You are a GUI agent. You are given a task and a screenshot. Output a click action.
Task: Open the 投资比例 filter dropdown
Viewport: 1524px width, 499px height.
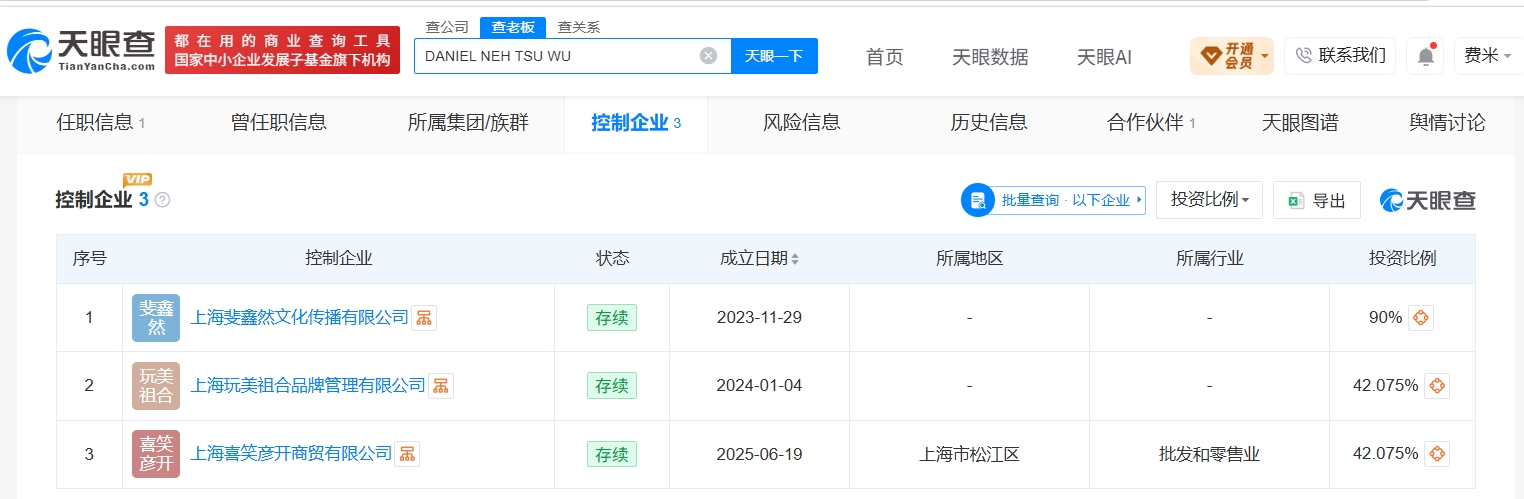(1209, 200)
